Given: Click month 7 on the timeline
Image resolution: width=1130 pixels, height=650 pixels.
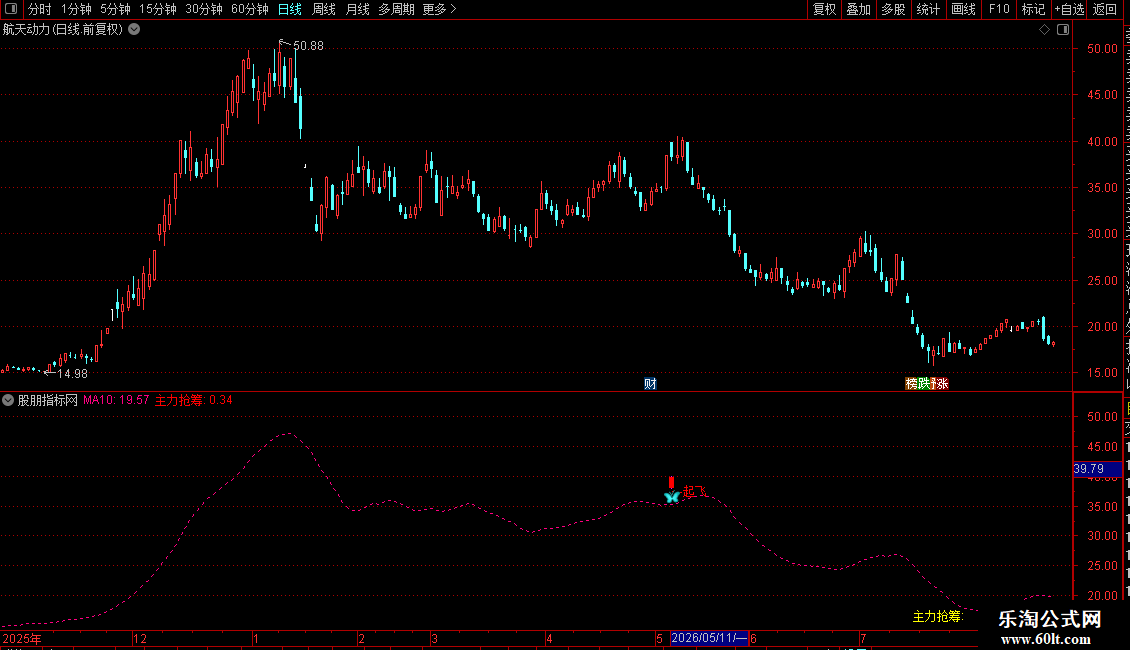Looking at the screenshot, I should pyautogui.click(x=863, y=638).
